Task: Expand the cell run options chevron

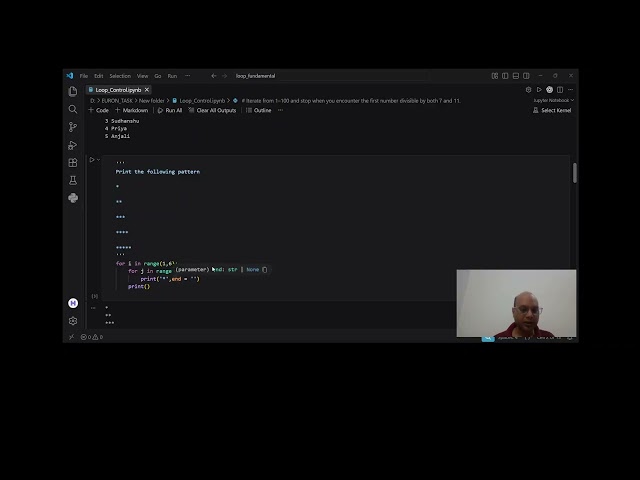Action: point(98,160)
